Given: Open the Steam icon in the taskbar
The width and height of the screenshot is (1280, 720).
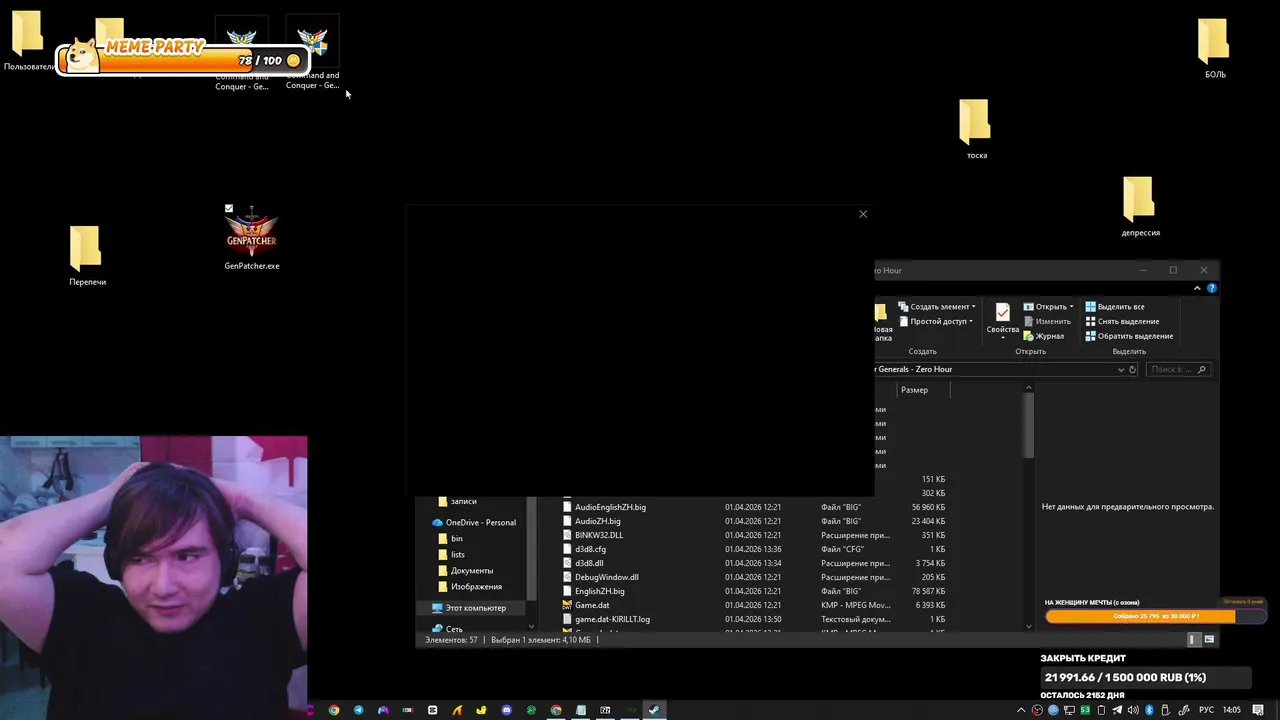Looking at the screenshot, I should coord(653,710).
